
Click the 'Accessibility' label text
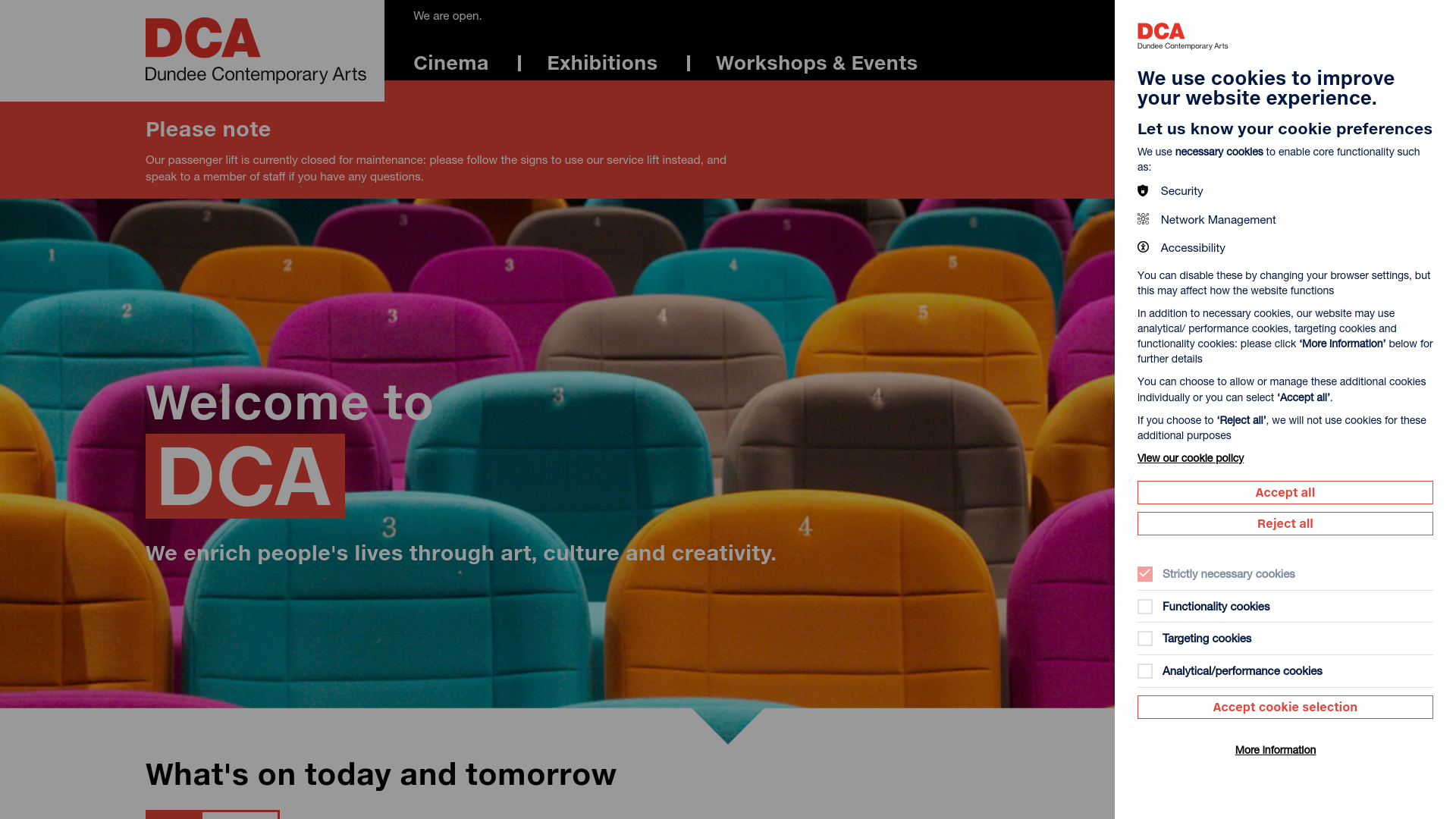(1193, 248)
